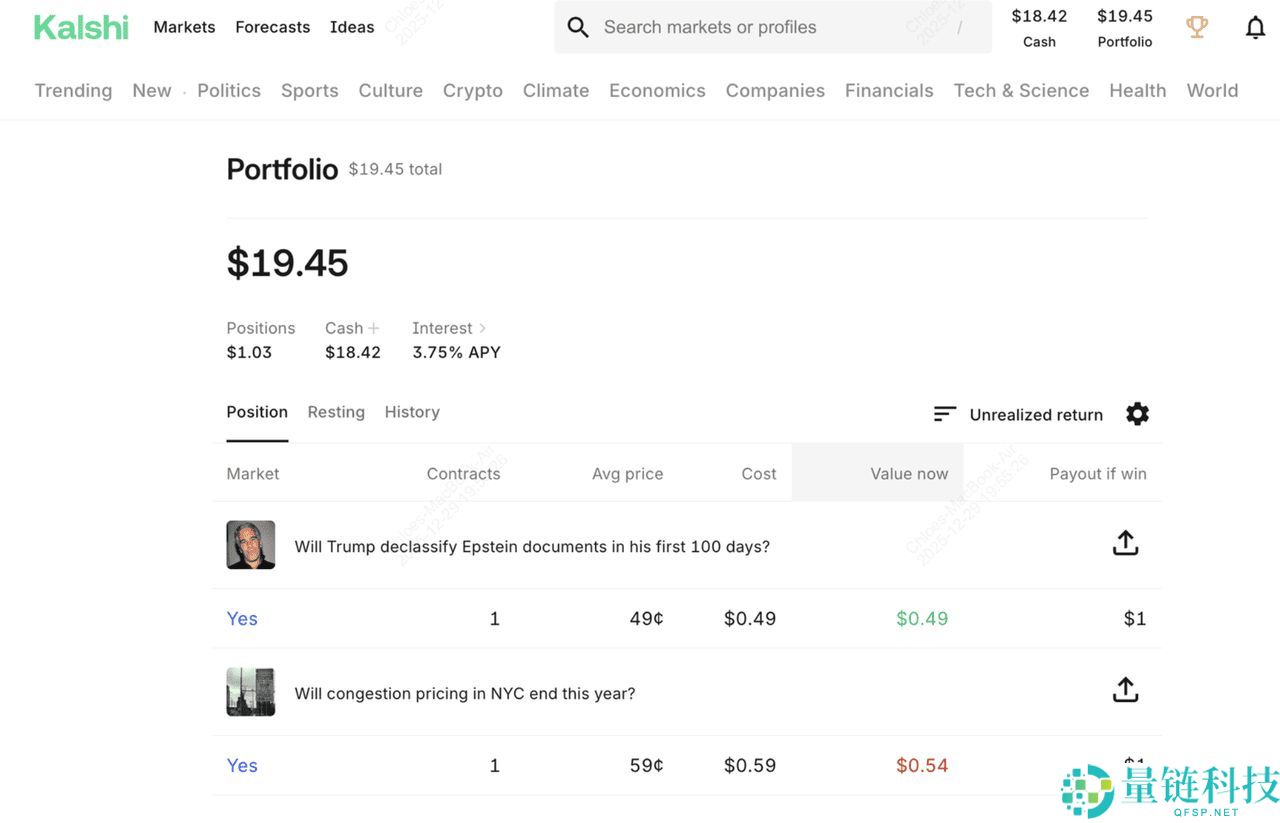
Task: Open the notifications bell
Action: [x=1255, y=27]
